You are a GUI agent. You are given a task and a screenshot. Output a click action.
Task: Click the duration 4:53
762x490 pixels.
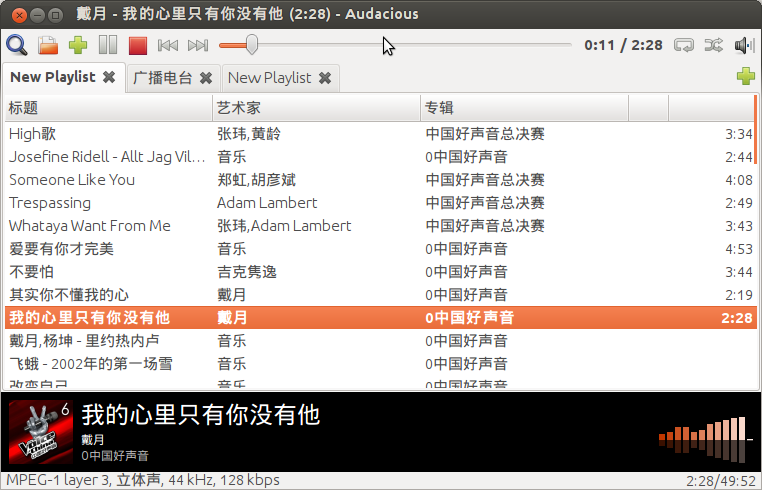[x=739, y=249]
